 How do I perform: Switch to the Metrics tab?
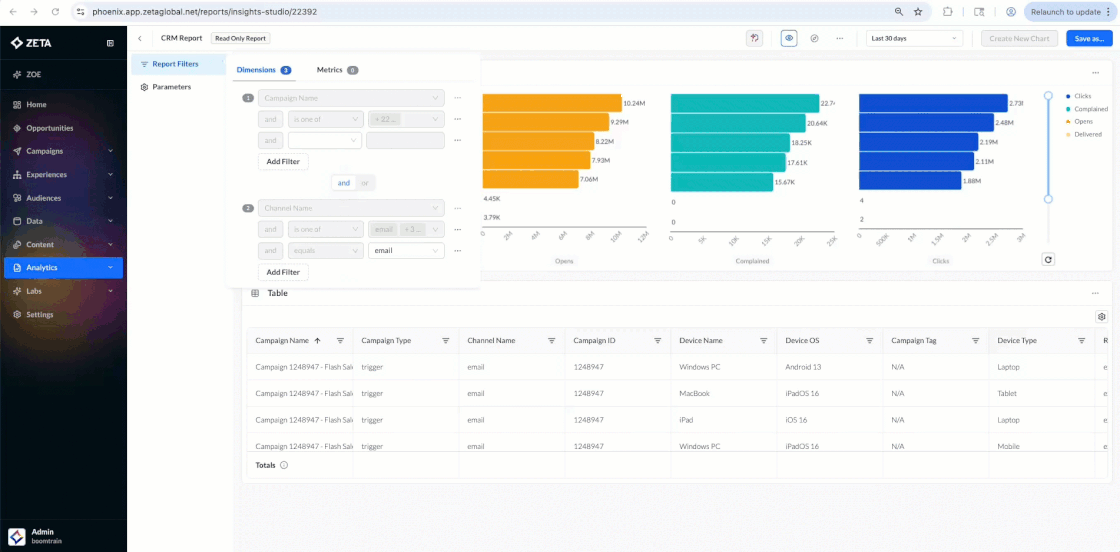(330, 70)
